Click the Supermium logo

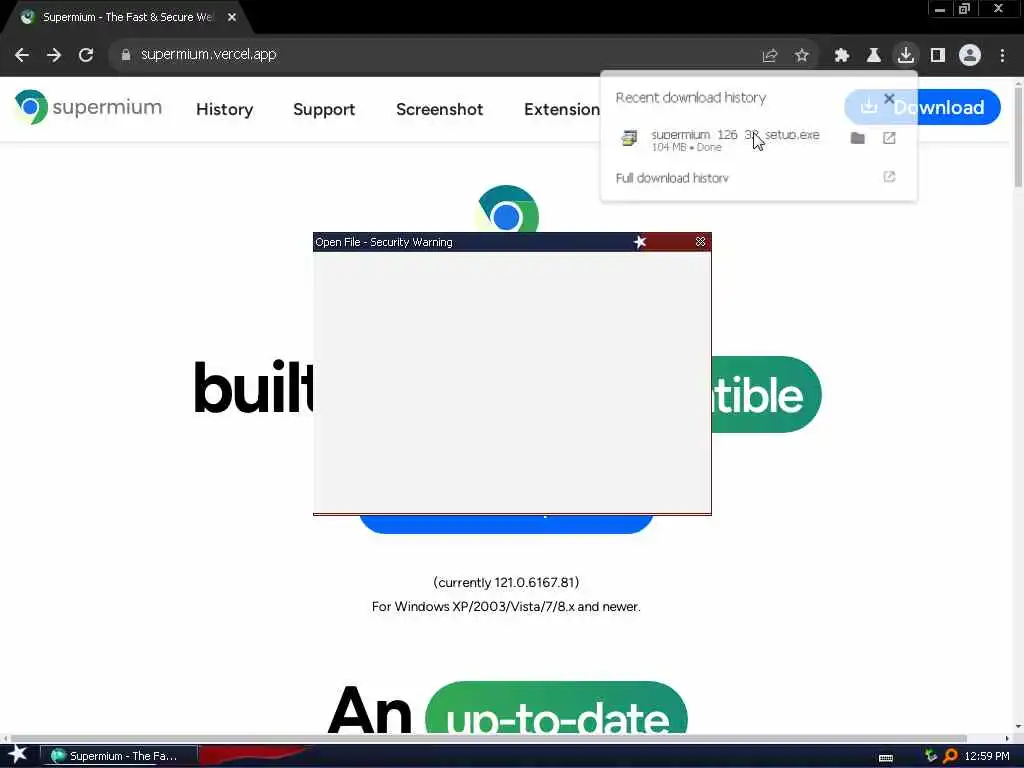[x=88, y=107]
